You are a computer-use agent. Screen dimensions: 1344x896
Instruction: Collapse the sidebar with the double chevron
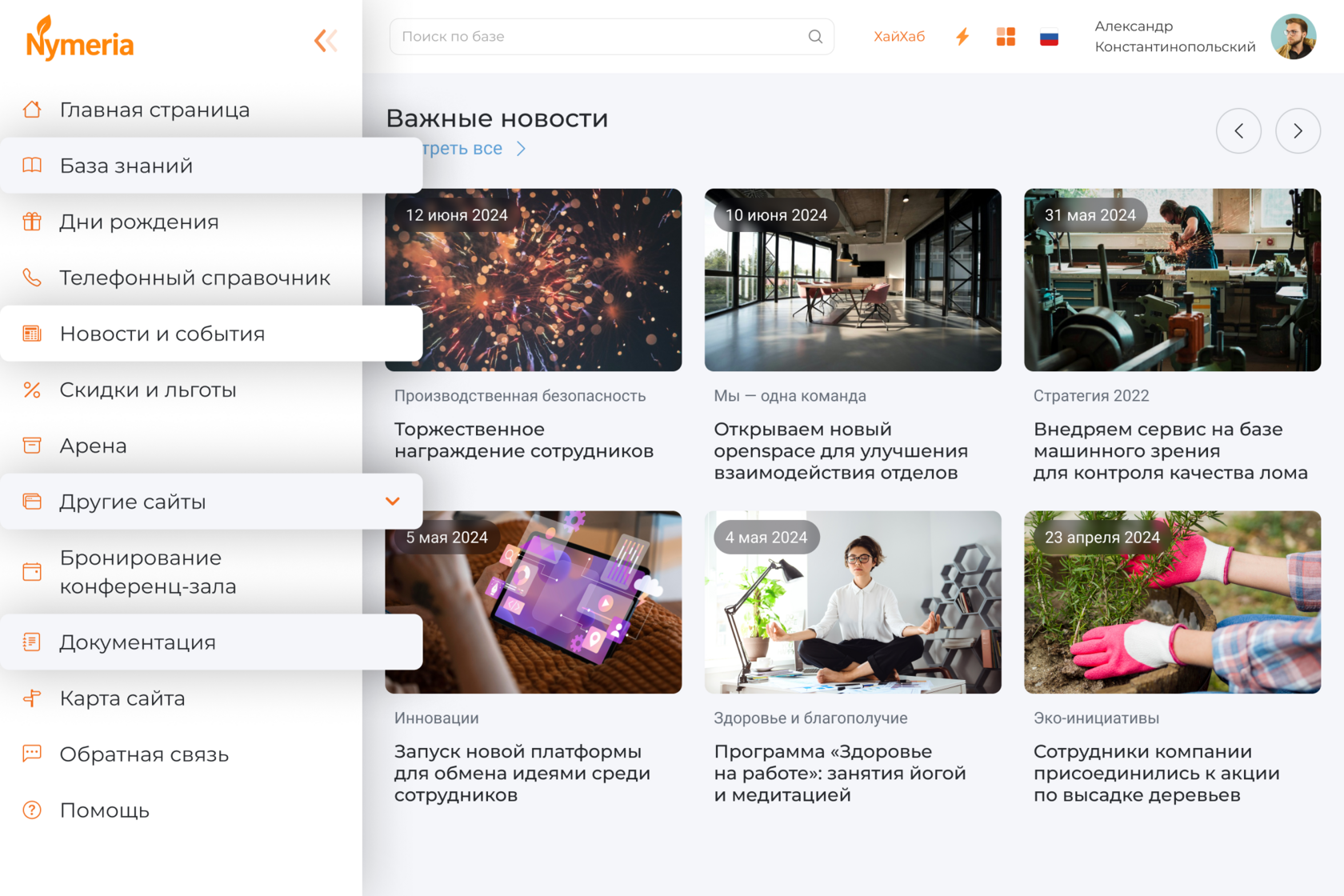tap(325, 39)
